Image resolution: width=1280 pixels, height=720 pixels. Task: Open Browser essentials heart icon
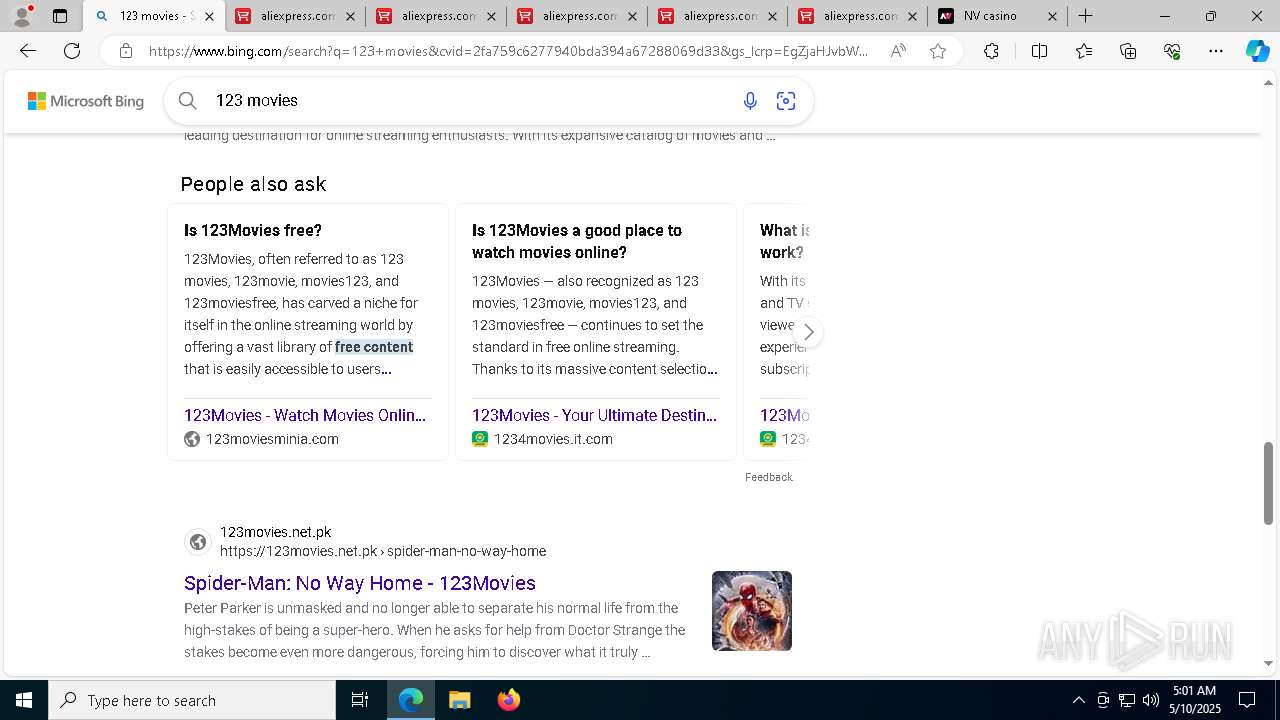pos(1172,51)
